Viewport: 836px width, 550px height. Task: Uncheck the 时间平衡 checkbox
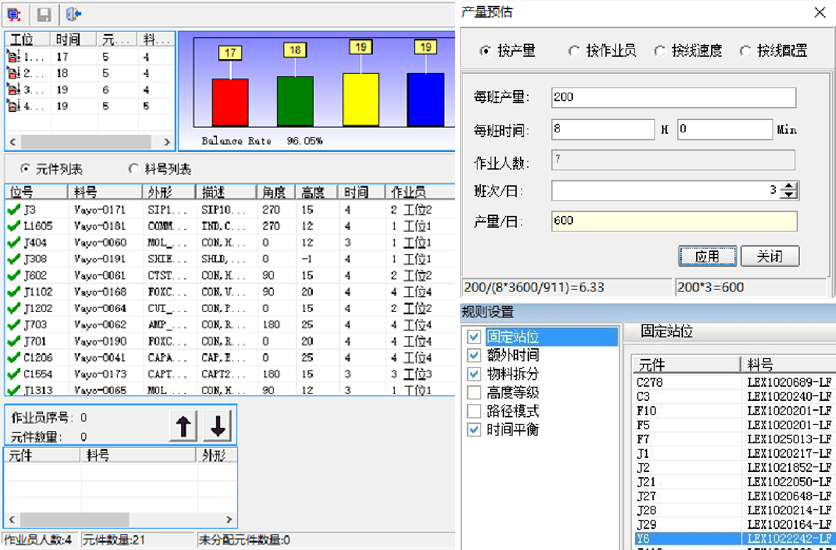(474, 429)
